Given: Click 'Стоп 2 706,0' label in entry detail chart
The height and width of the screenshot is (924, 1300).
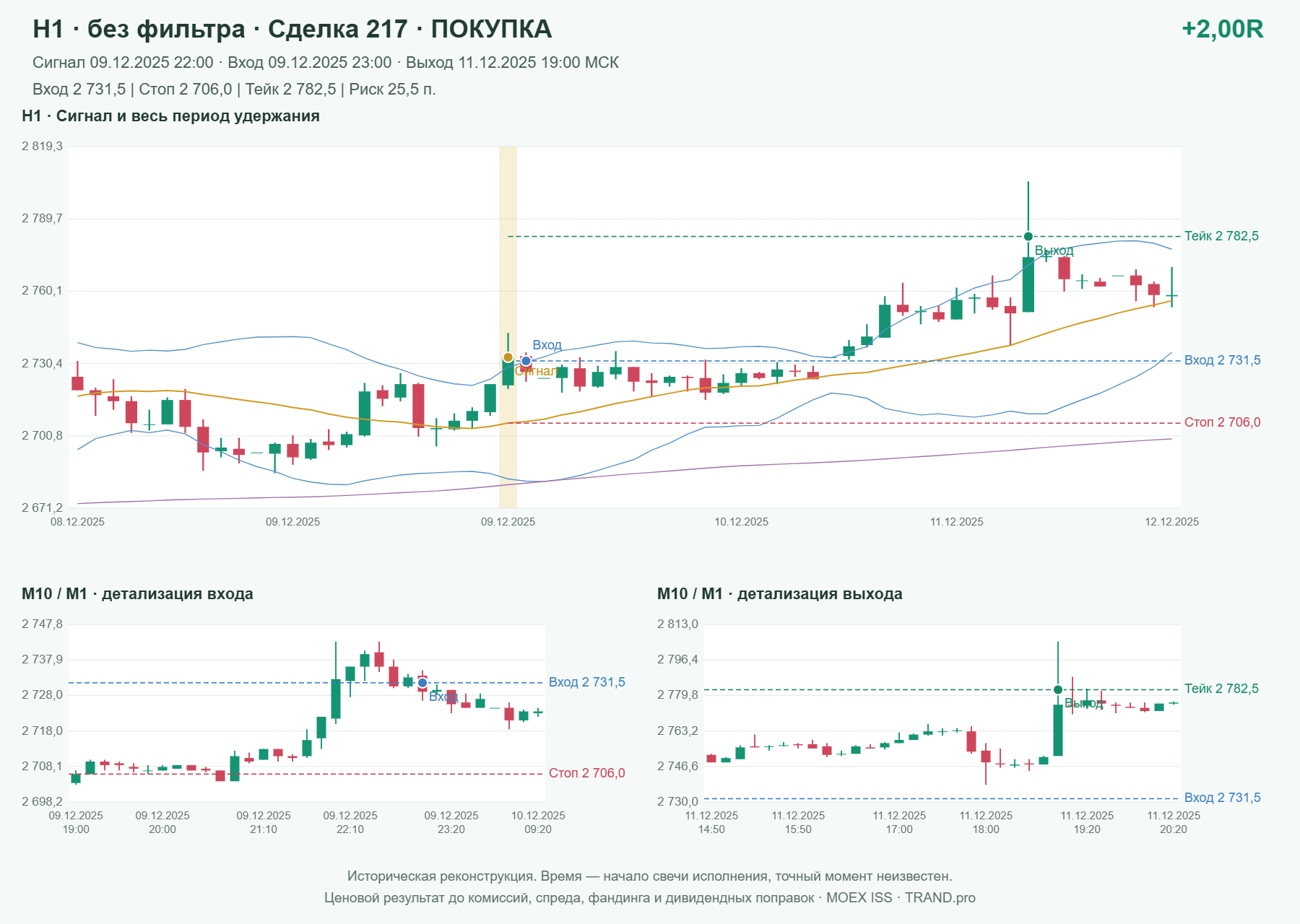Looking at the screenshot, I should [586, 773].
